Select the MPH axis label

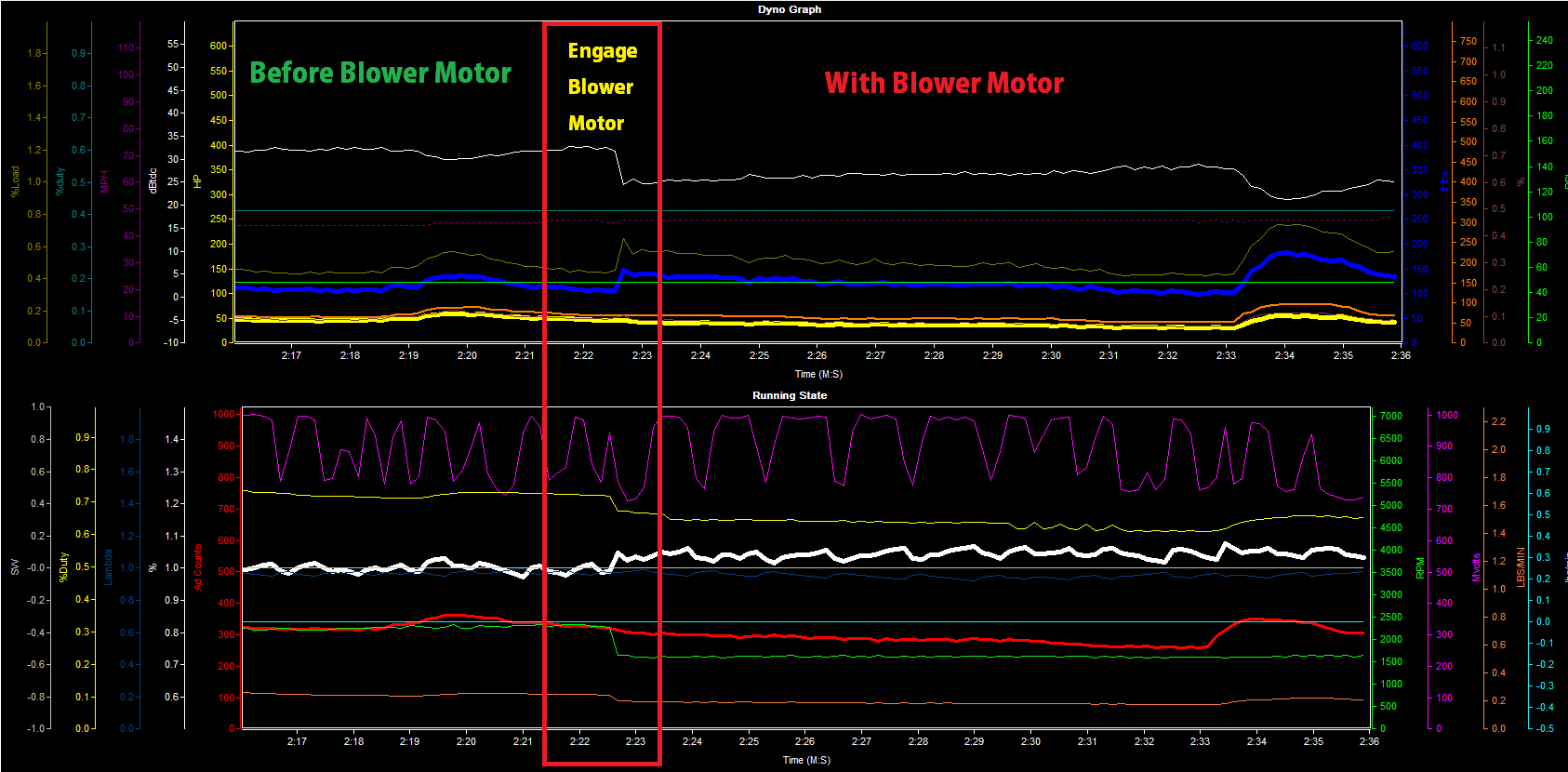click(104, 181)
